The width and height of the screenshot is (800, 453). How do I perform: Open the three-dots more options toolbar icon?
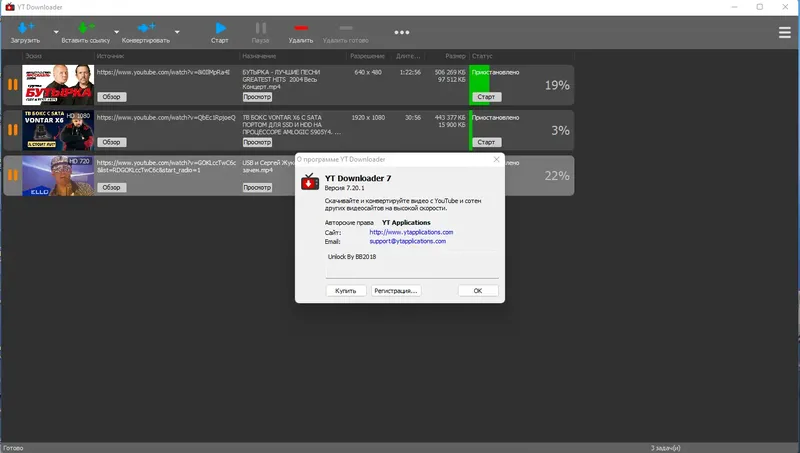click(x=402, y=32)
